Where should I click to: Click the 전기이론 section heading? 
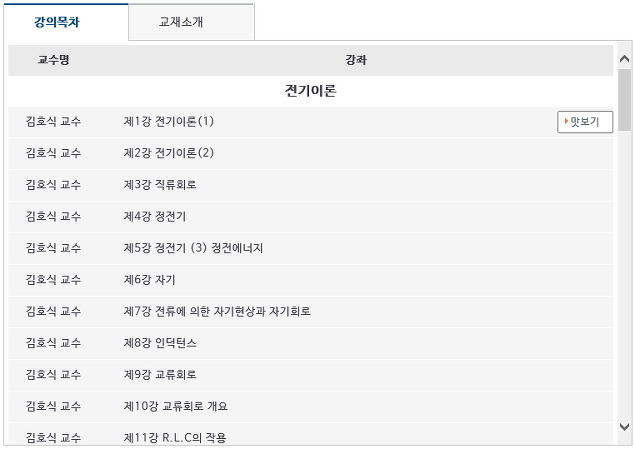click(310, 91)
